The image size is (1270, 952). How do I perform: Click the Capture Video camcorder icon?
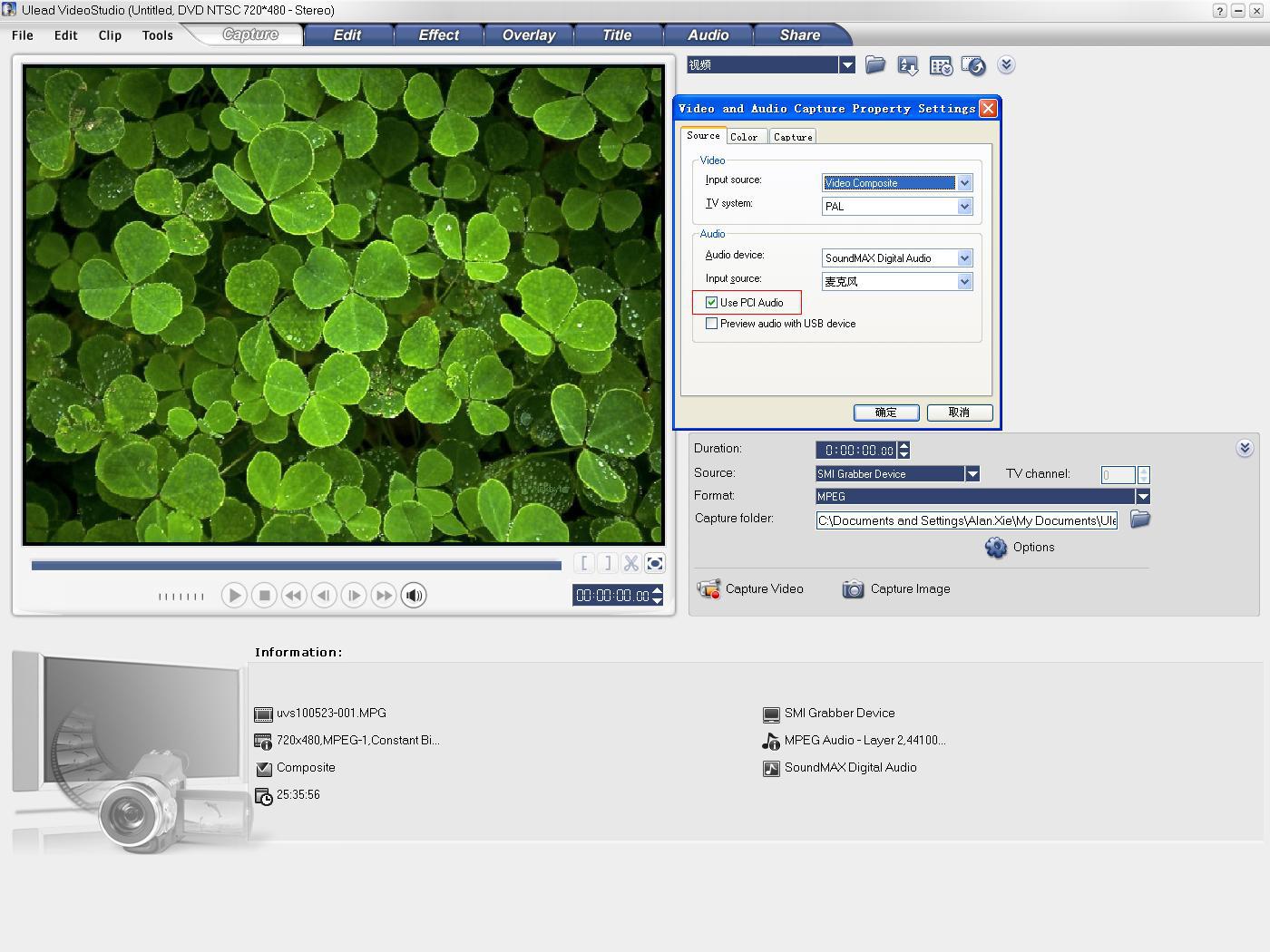[708, 589]
